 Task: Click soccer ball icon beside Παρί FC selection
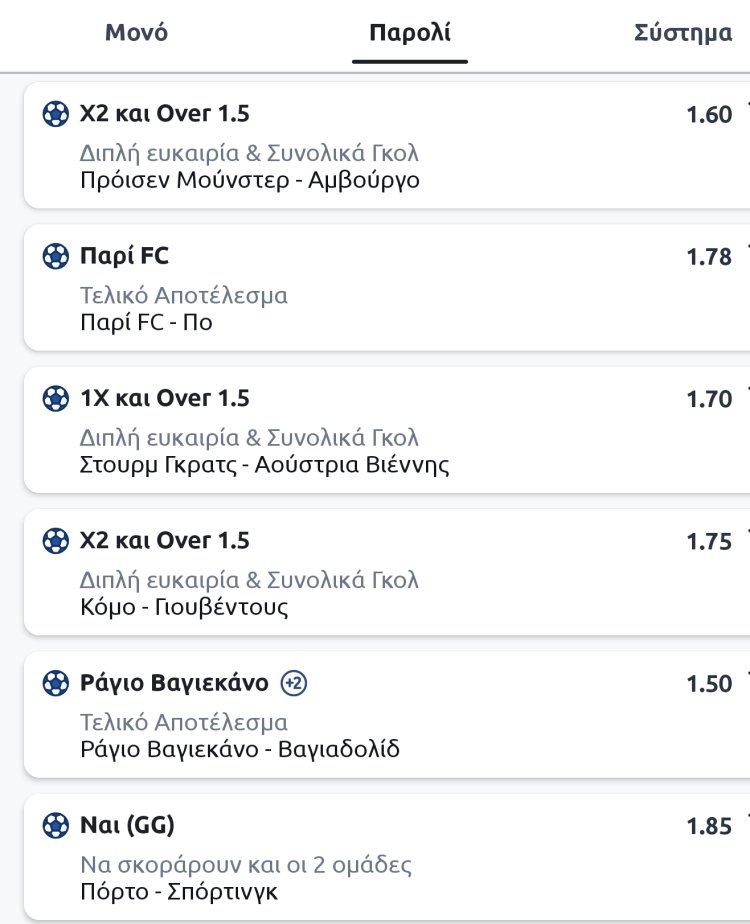pos(56,257)
